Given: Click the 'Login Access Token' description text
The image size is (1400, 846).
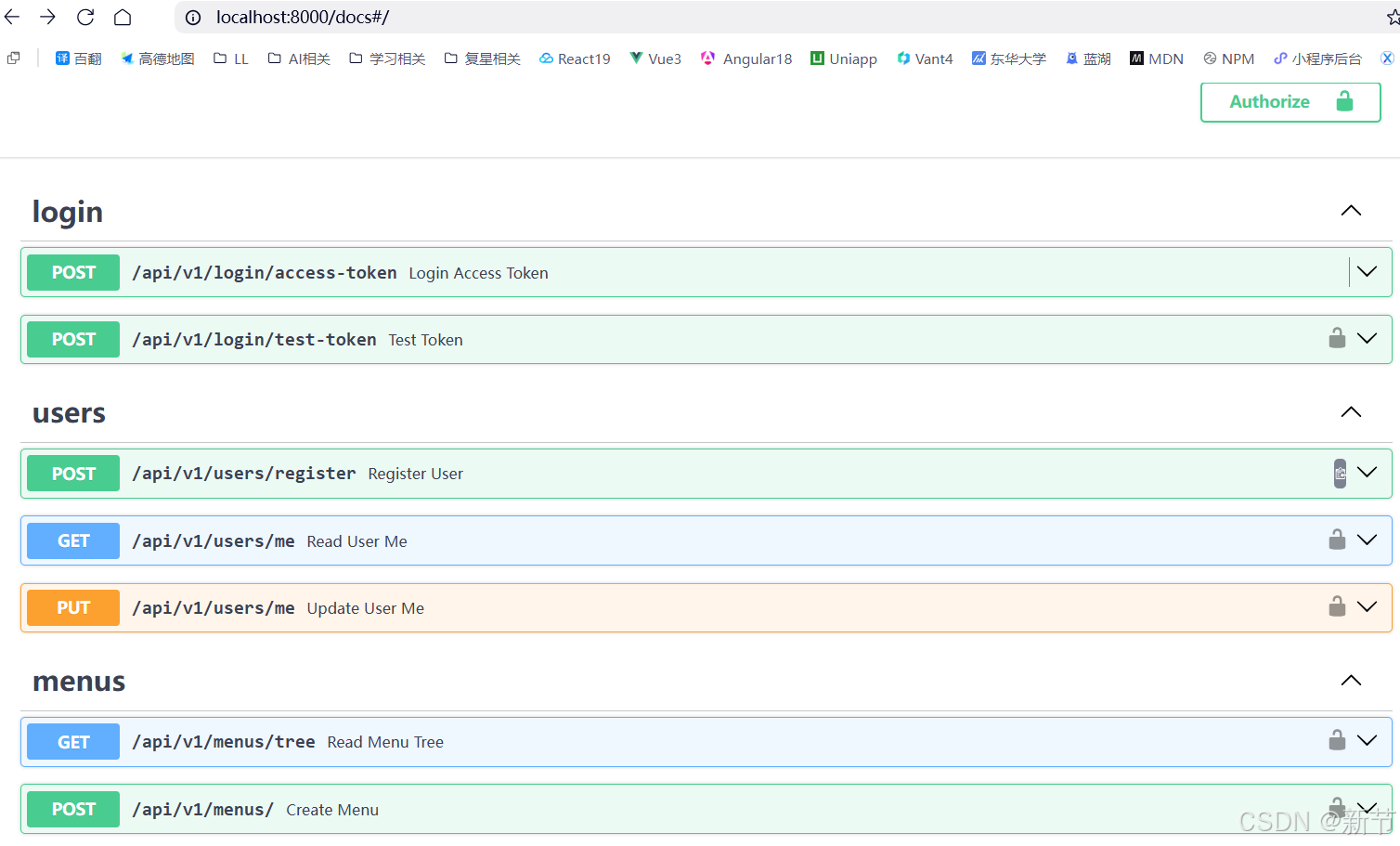Looking at the screenshot, I should 479,273.
